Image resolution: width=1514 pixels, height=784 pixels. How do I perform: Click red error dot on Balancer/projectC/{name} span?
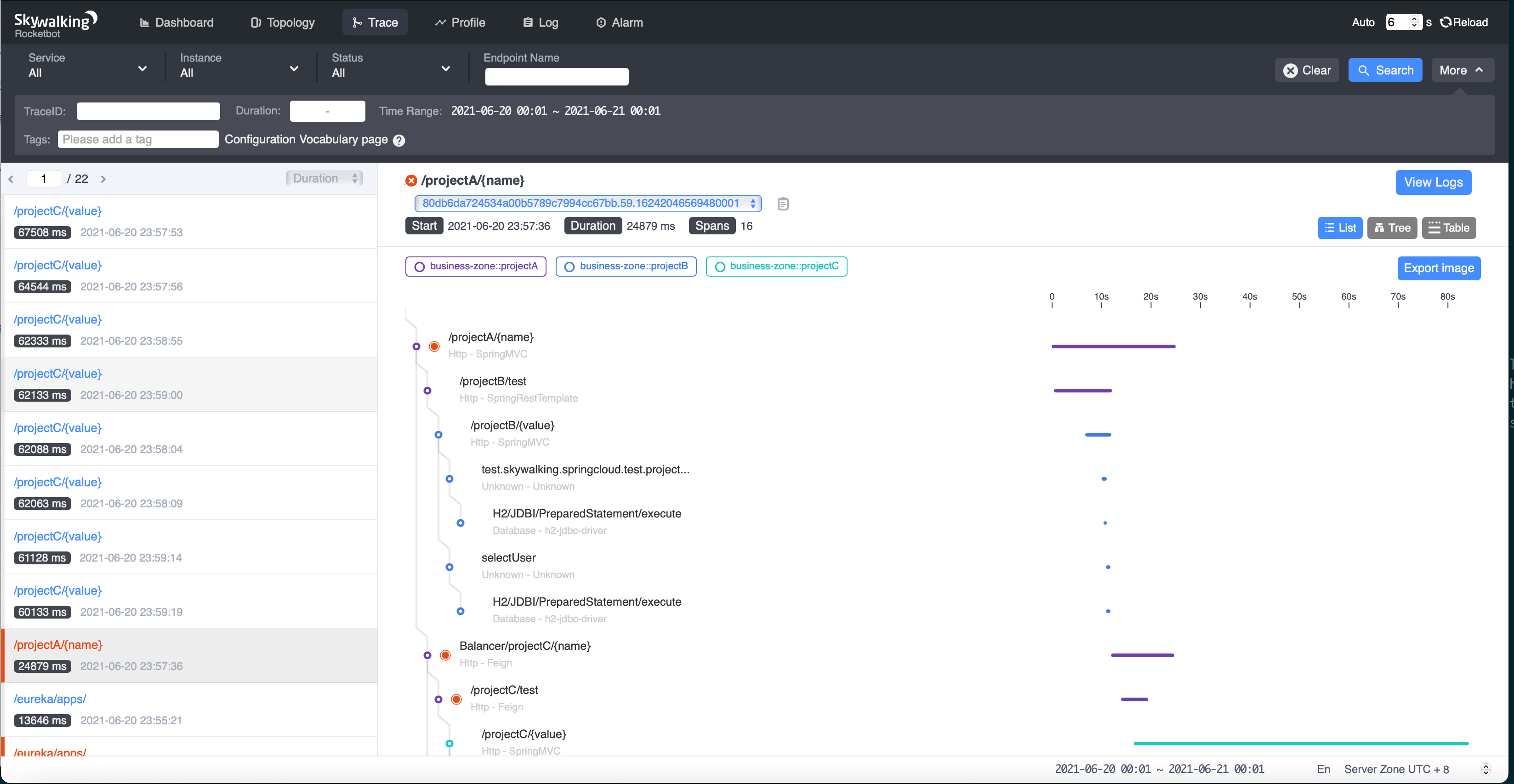click(445, 655)
